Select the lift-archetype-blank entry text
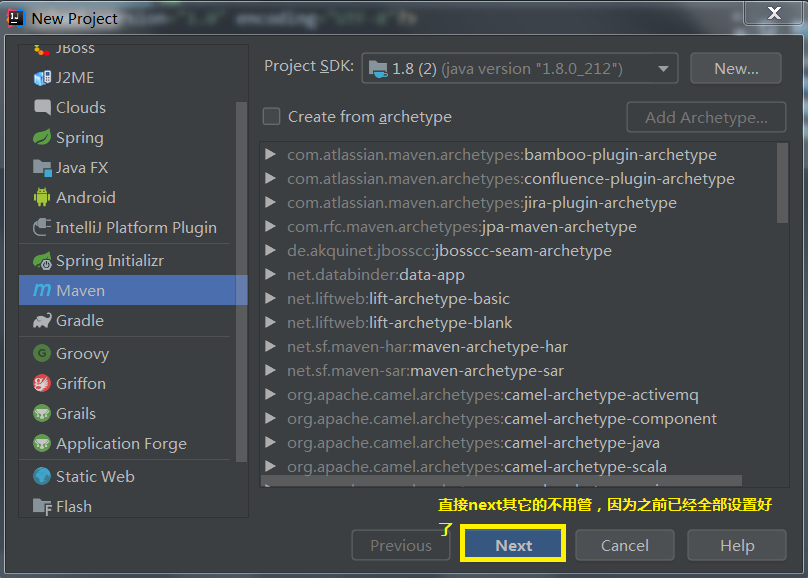 [399, 322]
